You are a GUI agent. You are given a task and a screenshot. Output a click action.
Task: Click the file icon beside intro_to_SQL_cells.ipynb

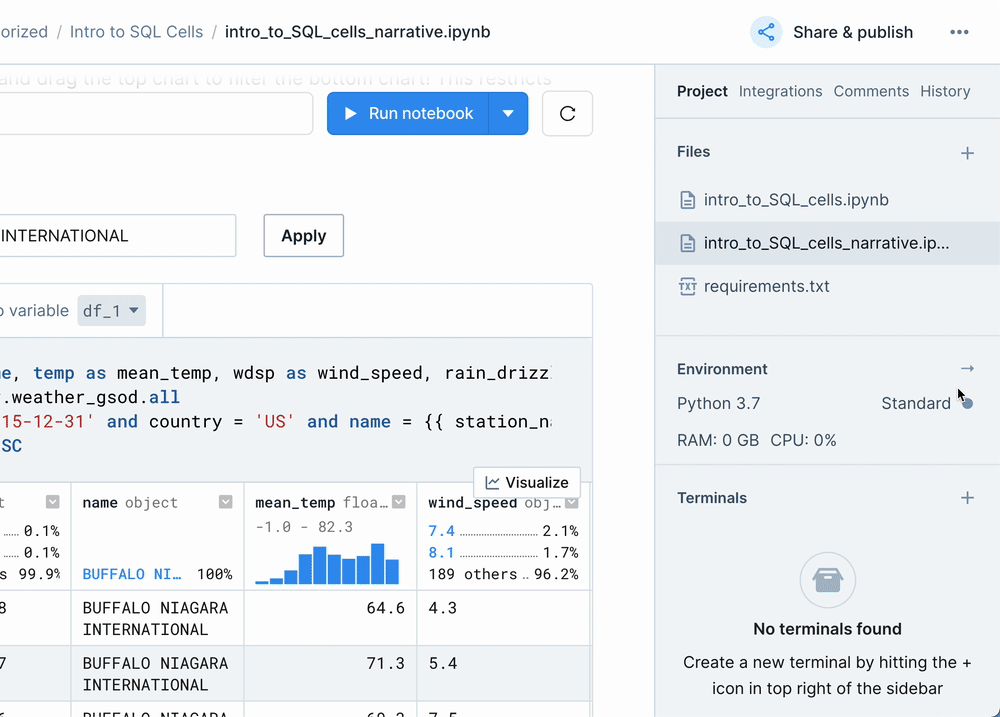(x=687, y=199)
